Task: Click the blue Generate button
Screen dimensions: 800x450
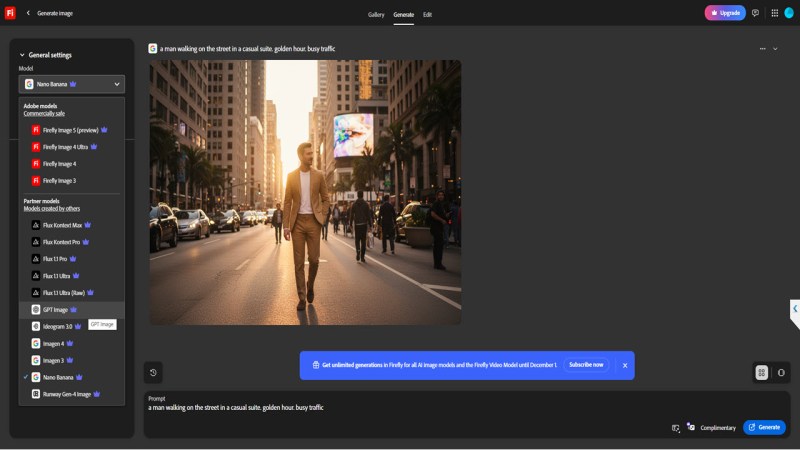Action: coord(764,427)
